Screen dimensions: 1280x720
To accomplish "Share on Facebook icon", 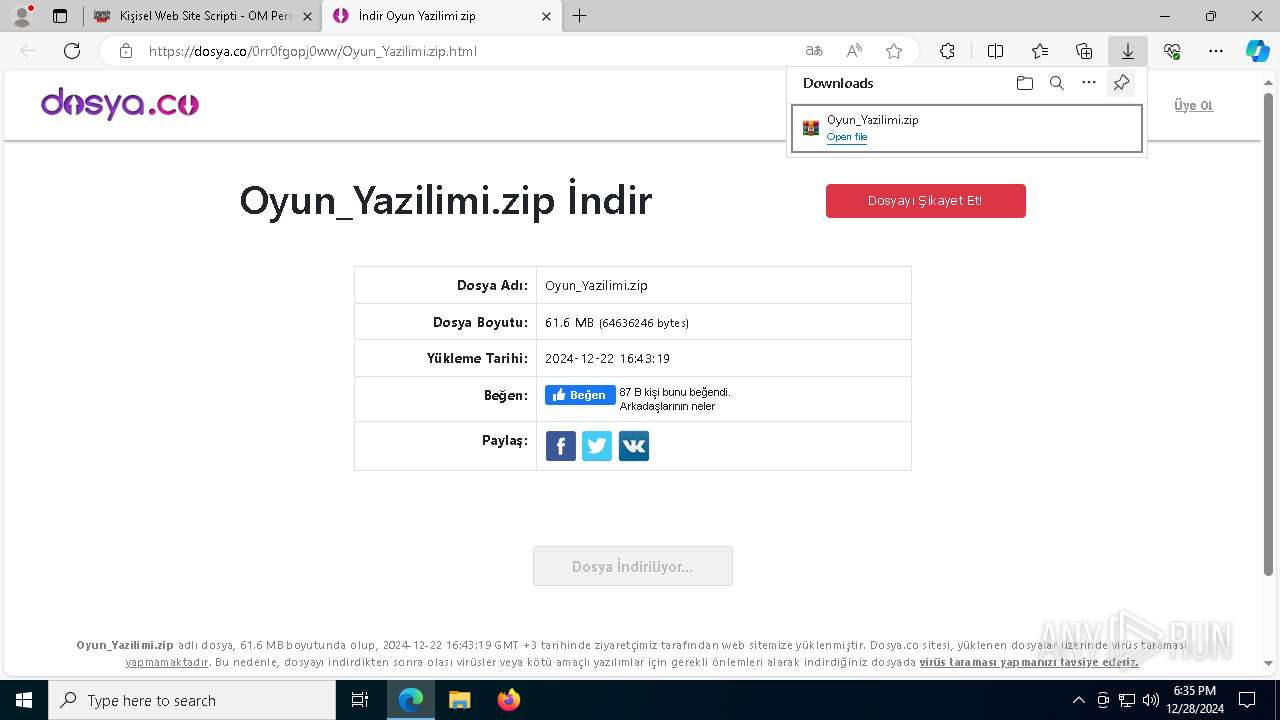I will (561, 446).
